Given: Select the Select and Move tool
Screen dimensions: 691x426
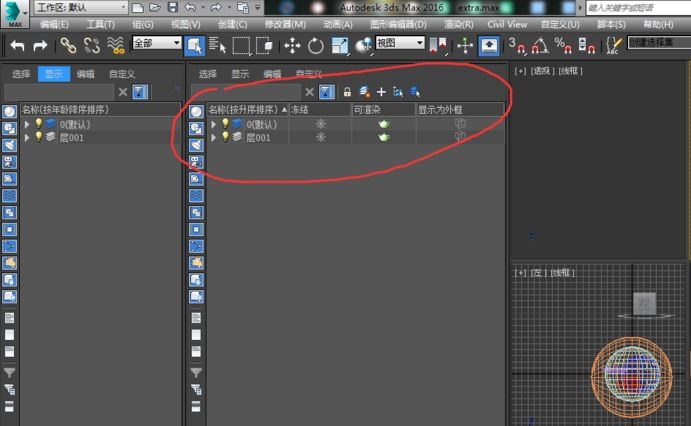Looking at the screenshot, I should [292, 46].
